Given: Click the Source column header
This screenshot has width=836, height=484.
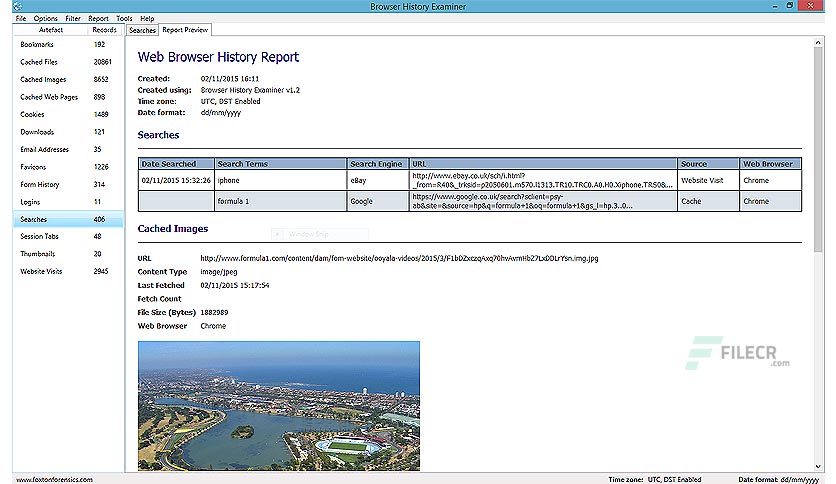Looking at the screenshot, I should tap(708, 164).
